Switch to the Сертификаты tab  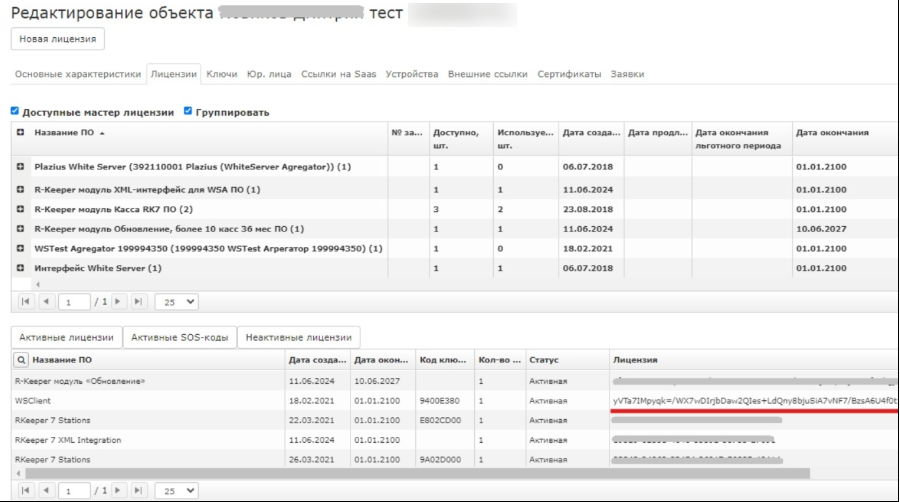569,74
